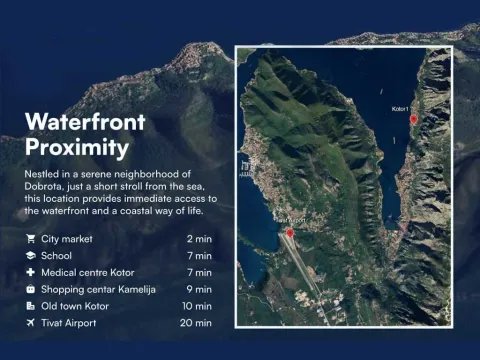Click the building icon beside Old town Kotor
Image resolution: width=480 pixels, height=360 pixels.
(x=31, y=306)
